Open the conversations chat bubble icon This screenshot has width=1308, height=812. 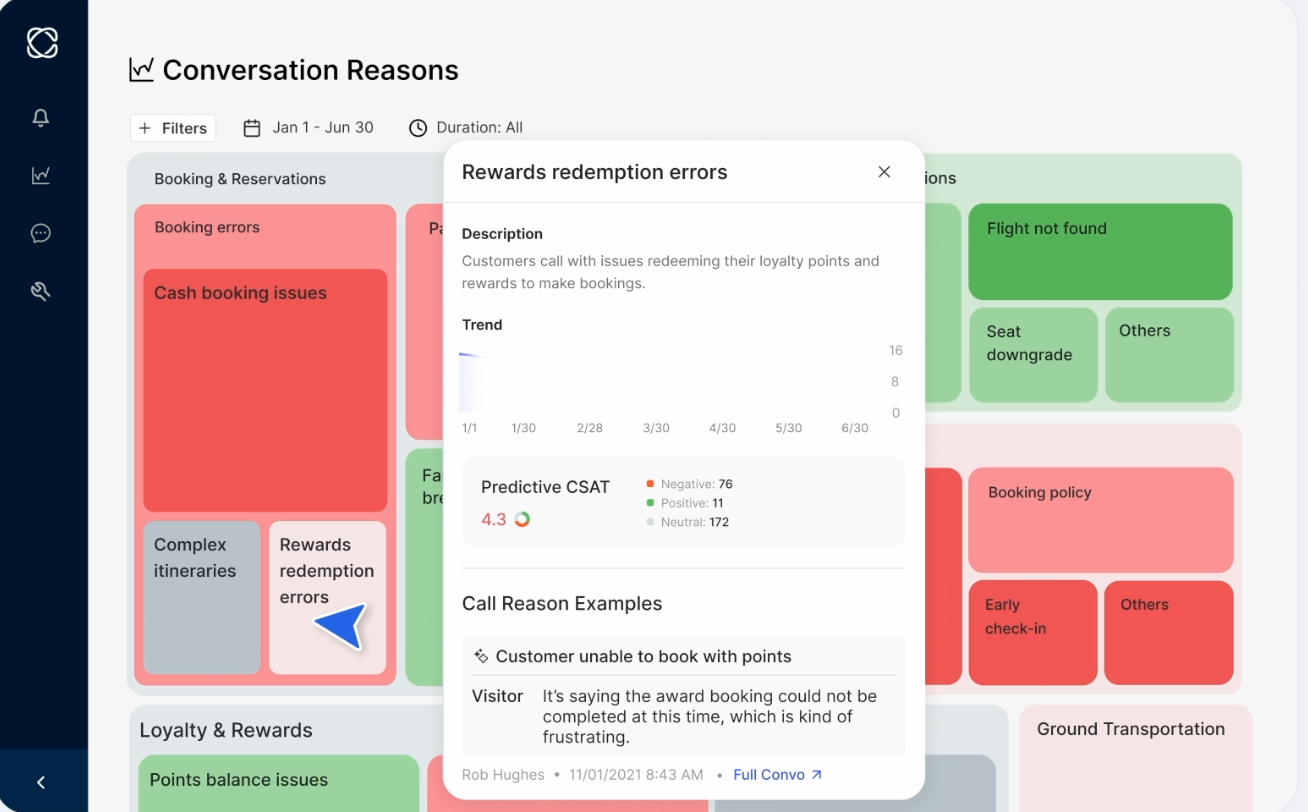click(41, 233)
